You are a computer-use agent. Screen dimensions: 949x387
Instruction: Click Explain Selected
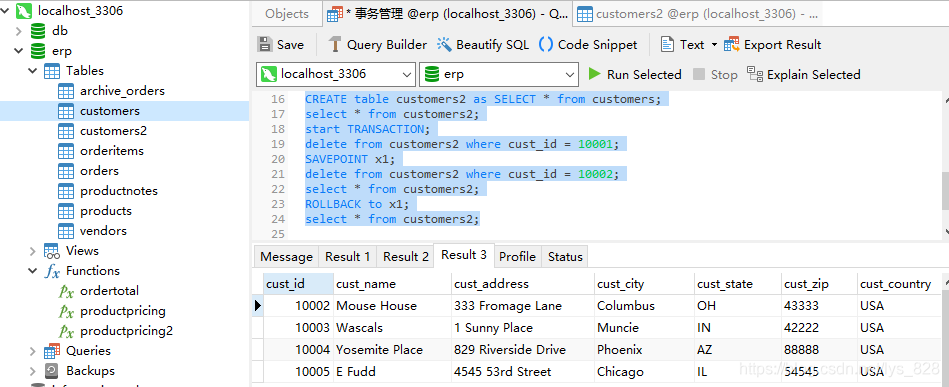(x=804, y=74)
